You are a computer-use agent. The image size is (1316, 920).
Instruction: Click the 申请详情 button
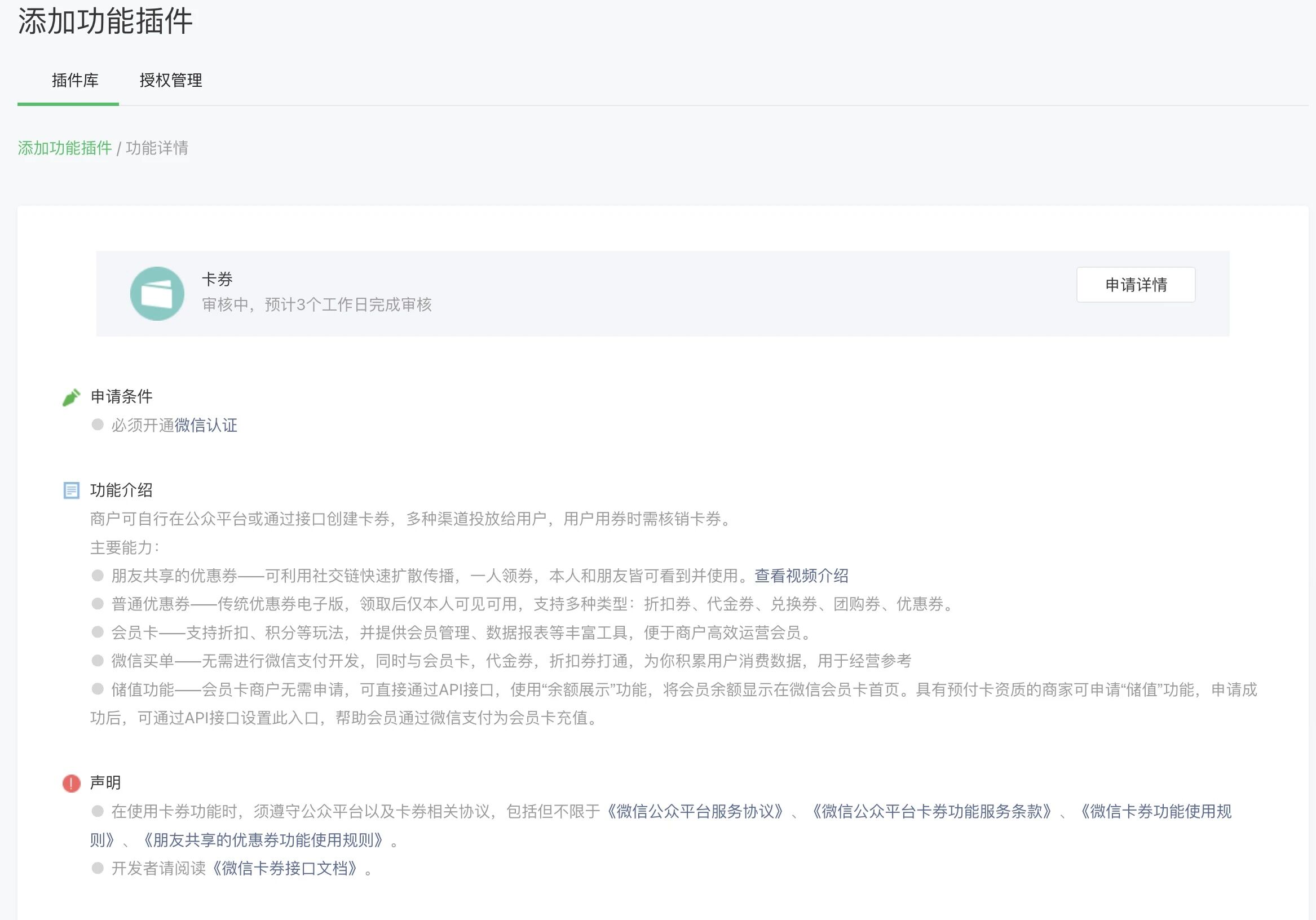[x=1136, y=284]
